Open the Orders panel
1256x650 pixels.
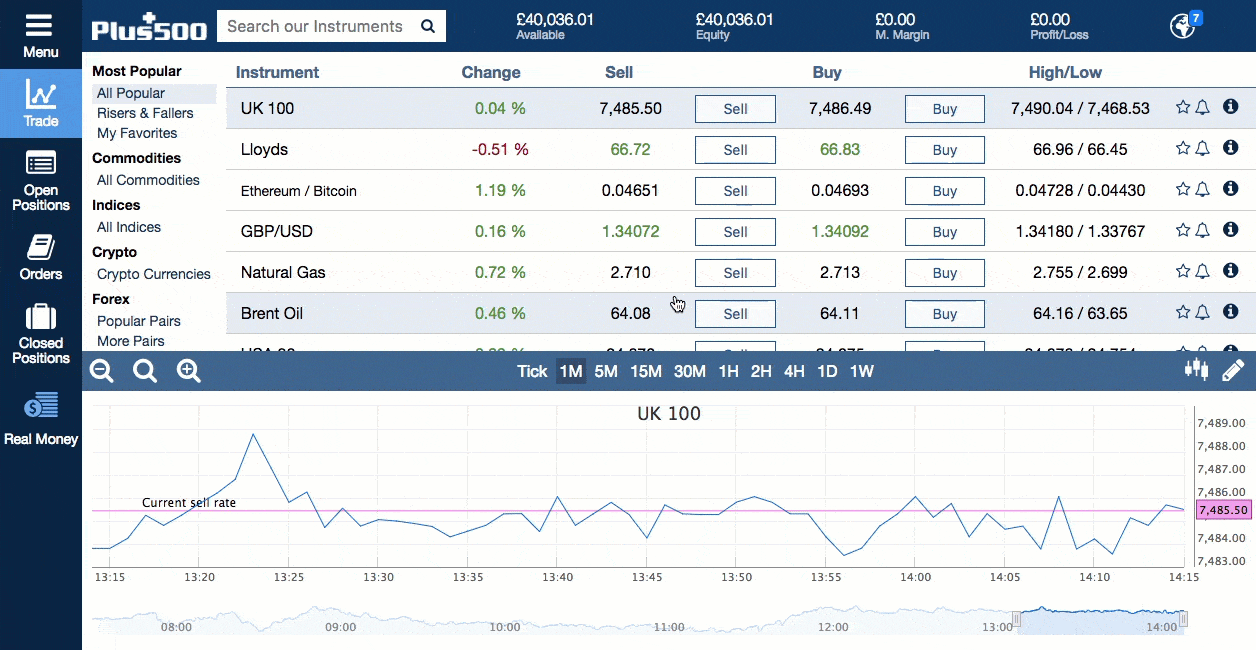40,255
